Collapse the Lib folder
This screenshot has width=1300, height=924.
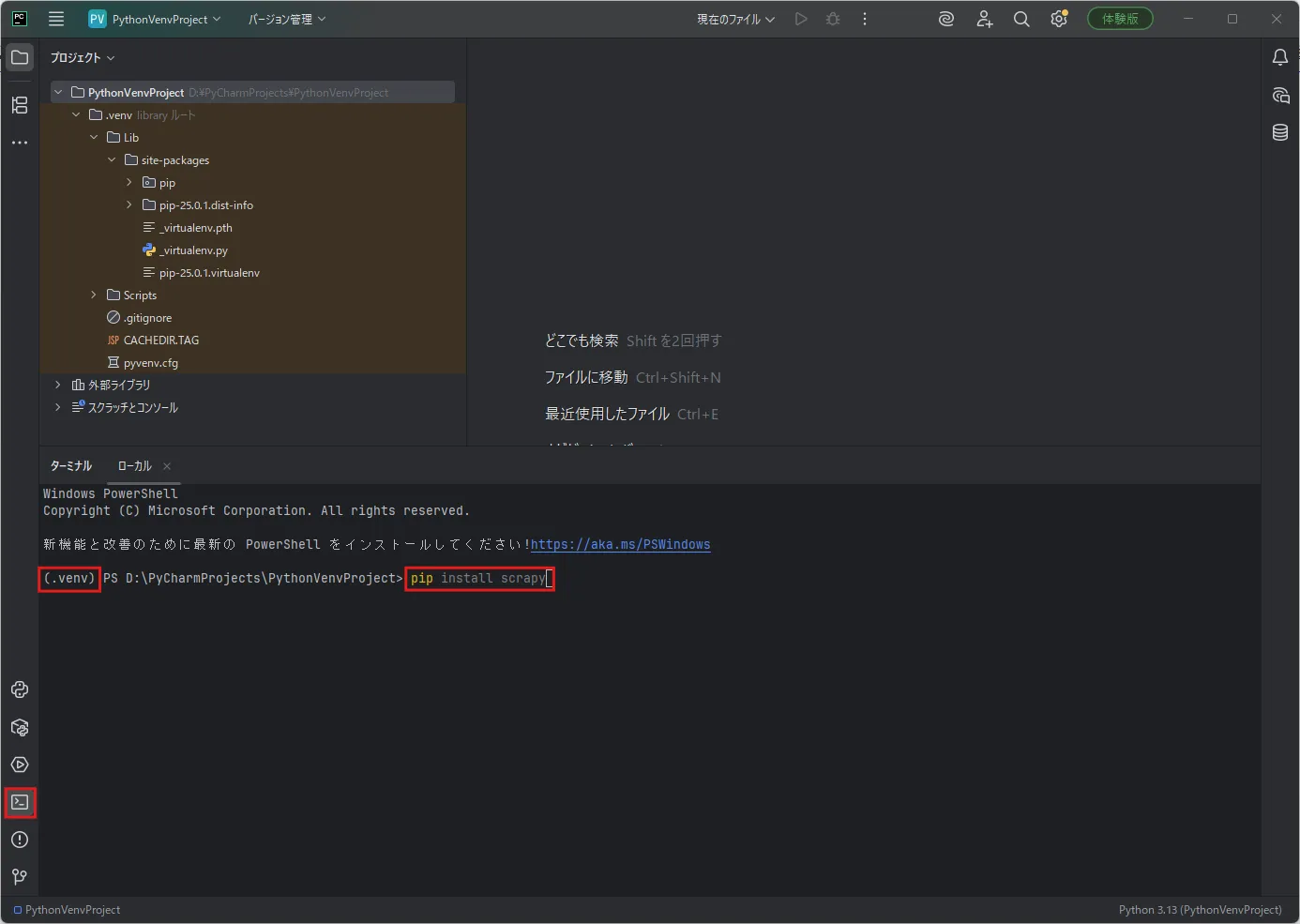(94, 137)
